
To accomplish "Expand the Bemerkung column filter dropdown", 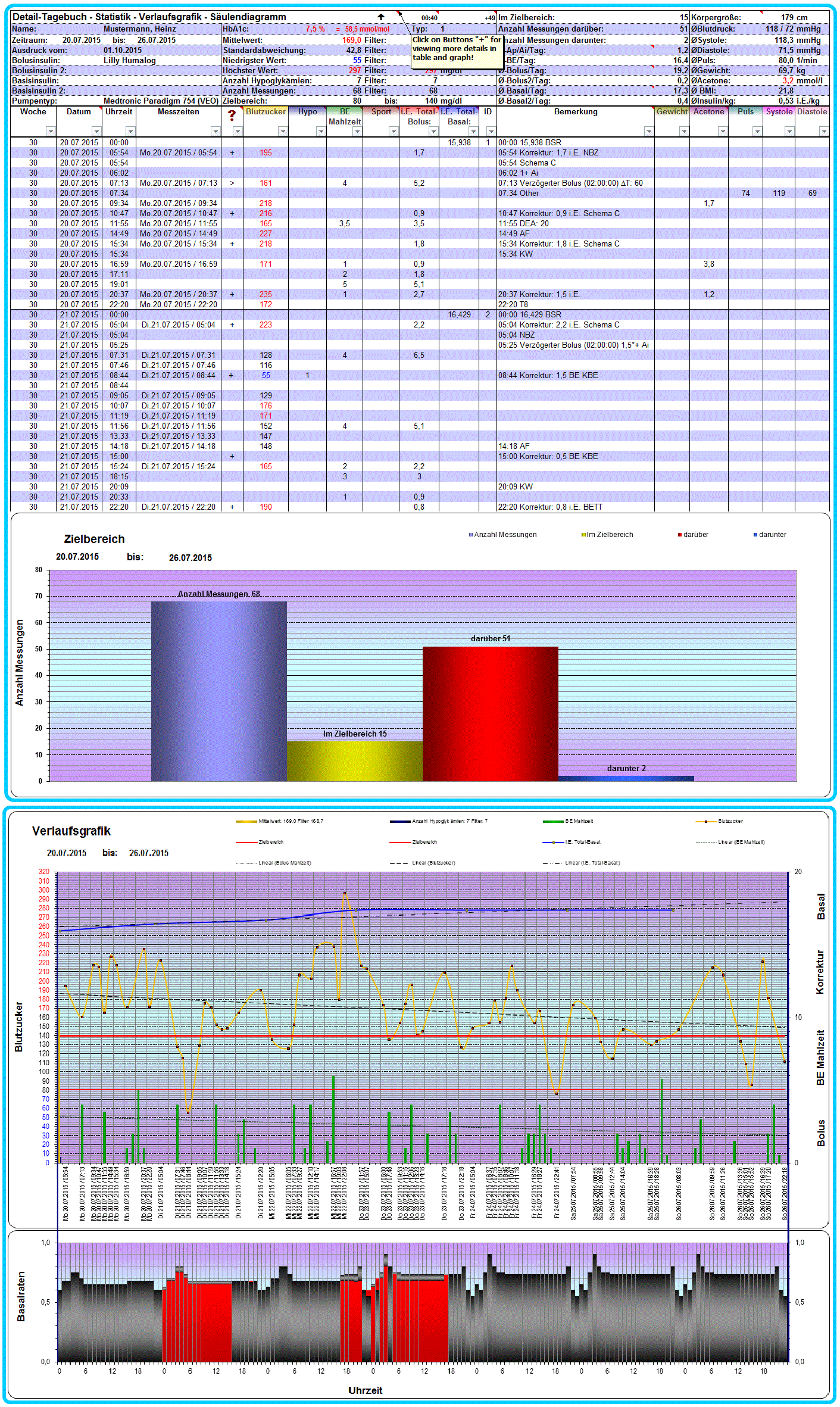I will click(648, 132).
